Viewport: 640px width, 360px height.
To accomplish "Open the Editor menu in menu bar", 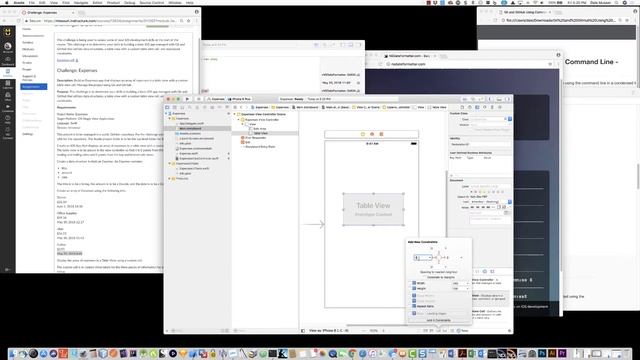I will (x=97, y=2).
